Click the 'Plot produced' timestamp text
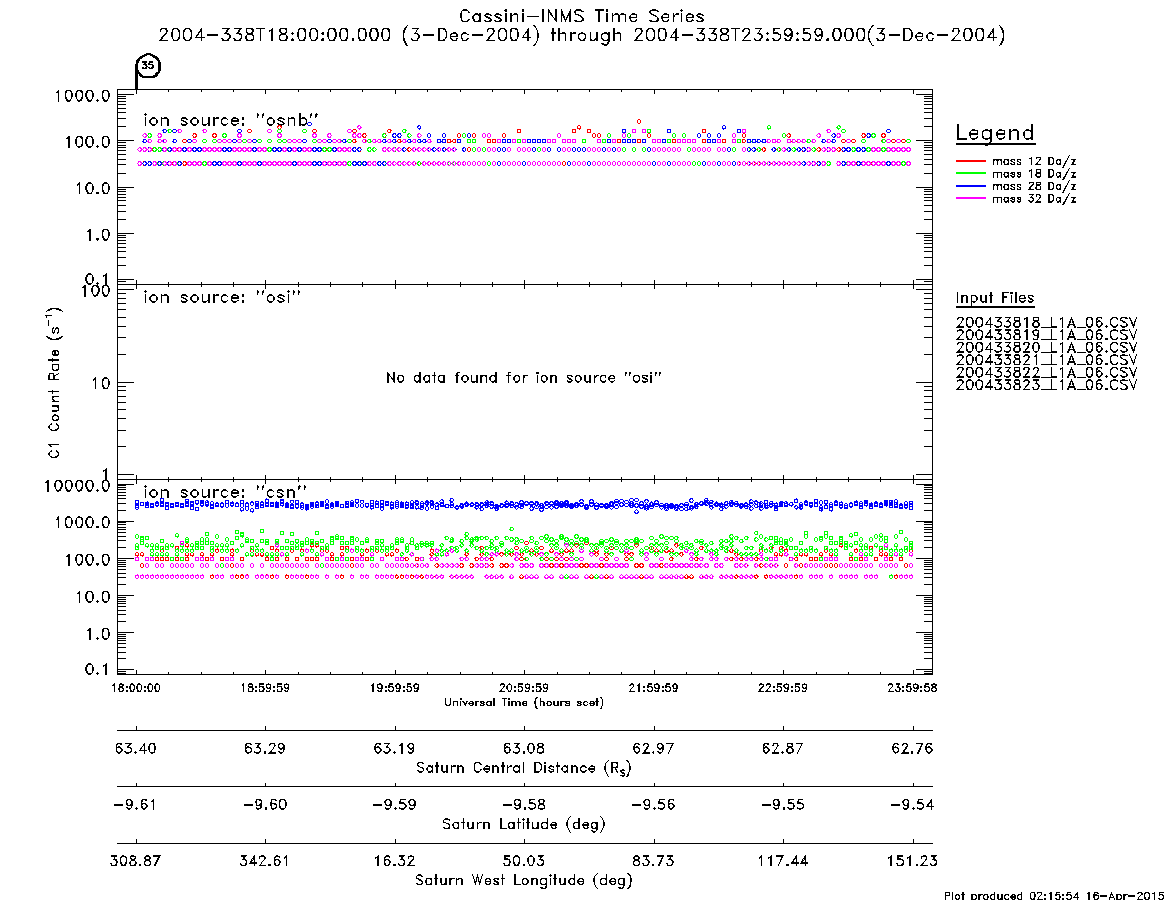The image size is (1165, 900). pyautogui.click(x=1054, y=895)
